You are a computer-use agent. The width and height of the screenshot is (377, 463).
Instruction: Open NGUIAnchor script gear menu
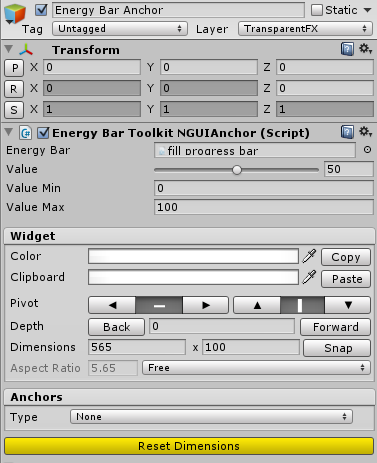tap(366, 132)
